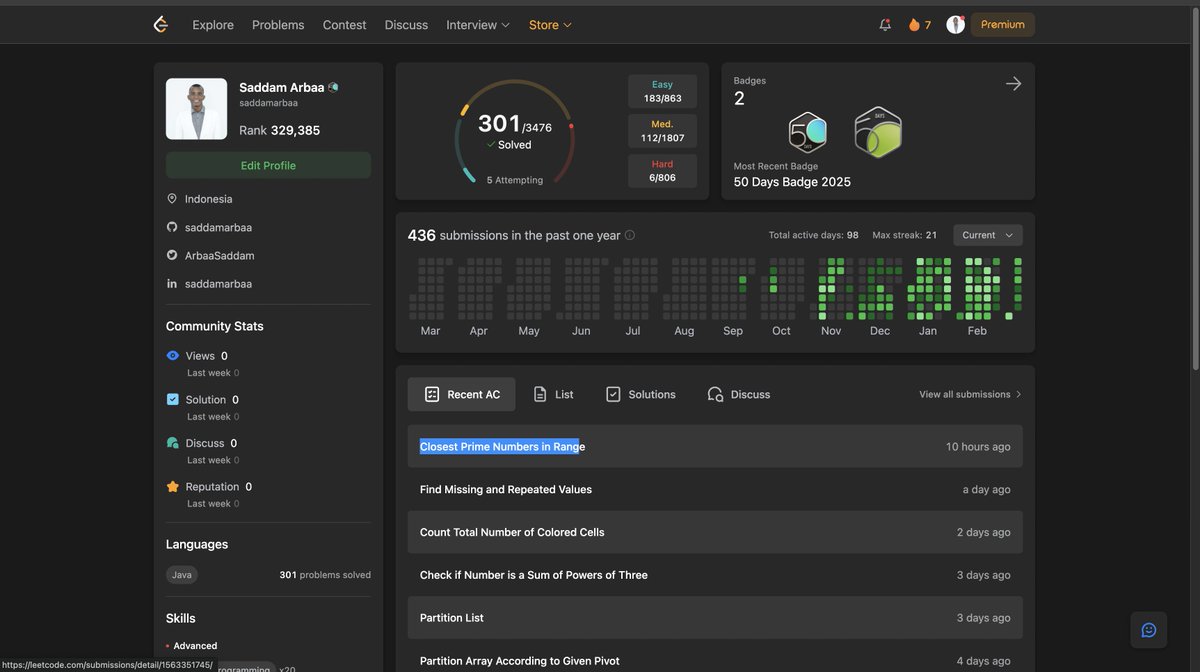Screen dimensions: 1200x672
Task: Open the Problems menu item
Action: 278,25
